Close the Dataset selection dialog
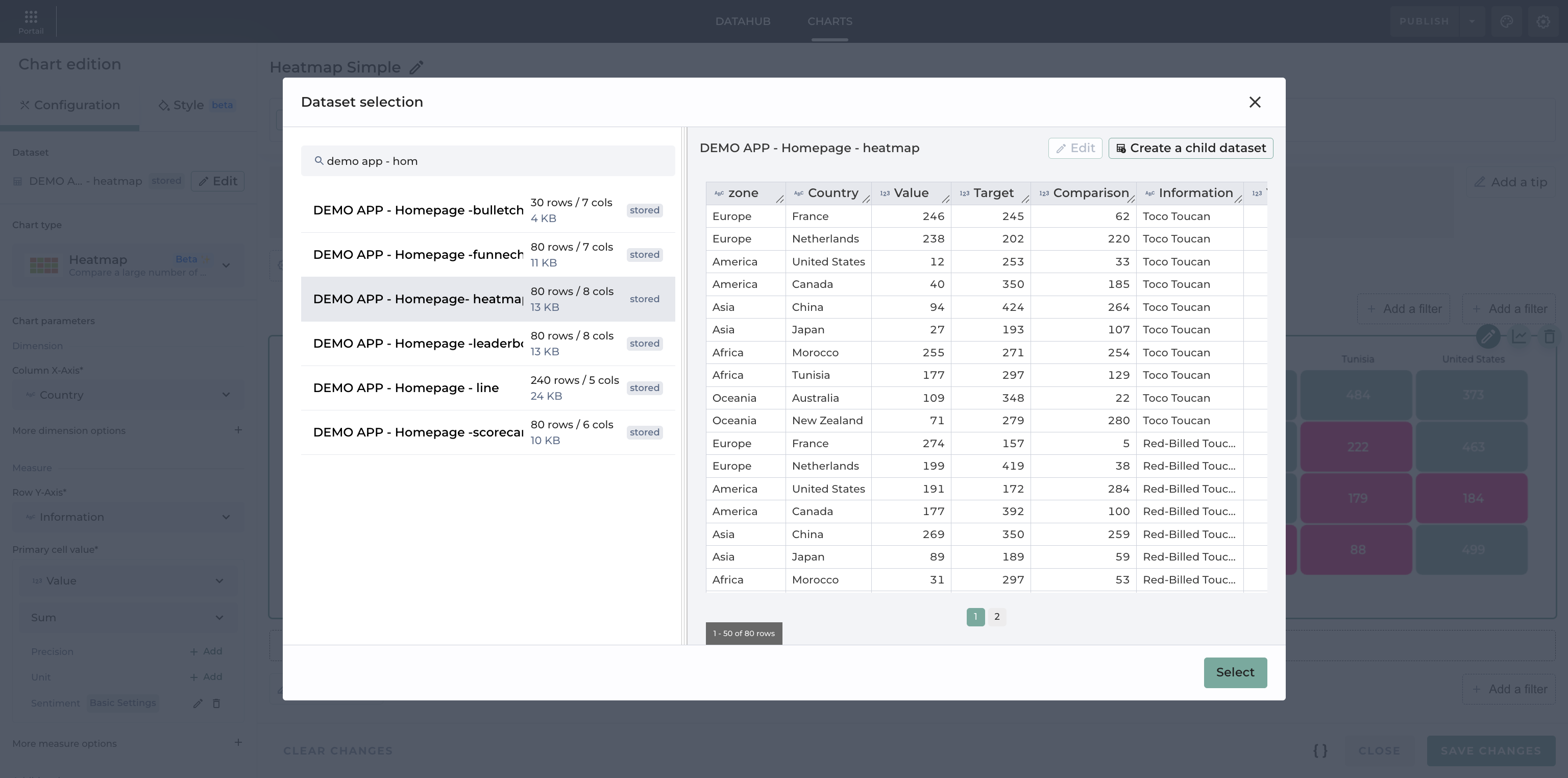Screen dimensions: 1568x778 tap(1255, 102)
